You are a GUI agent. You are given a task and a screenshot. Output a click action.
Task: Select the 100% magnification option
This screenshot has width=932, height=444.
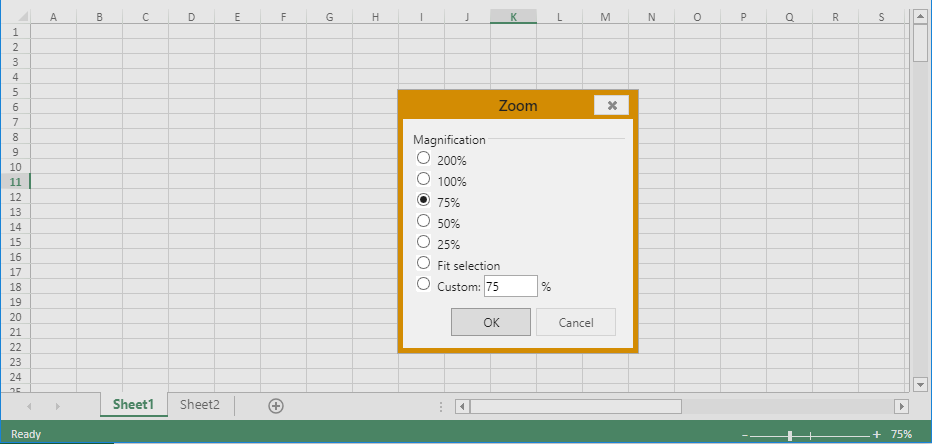tap(423, 178)
